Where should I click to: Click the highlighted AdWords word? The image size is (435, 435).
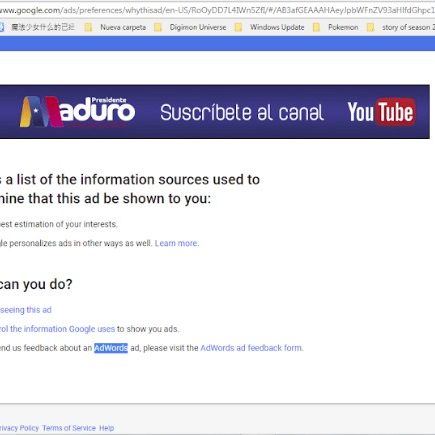click(111, 348)
